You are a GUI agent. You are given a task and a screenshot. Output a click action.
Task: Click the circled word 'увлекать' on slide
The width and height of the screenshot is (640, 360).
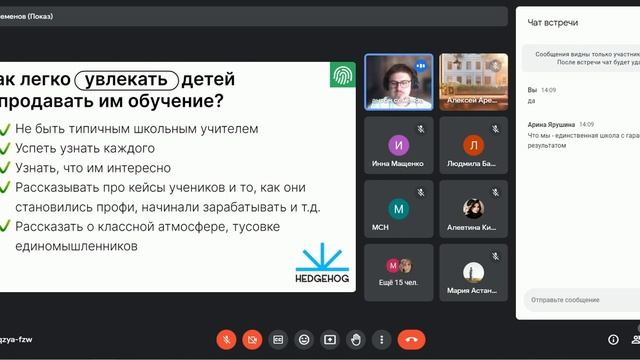click(127, 80)
